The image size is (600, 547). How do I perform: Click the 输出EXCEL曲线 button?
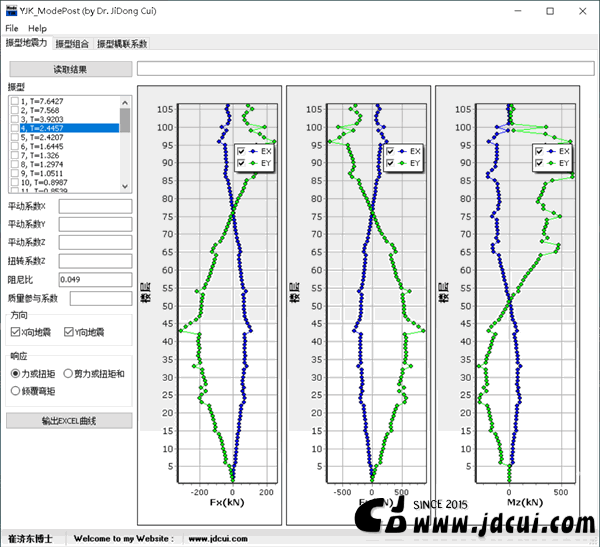69,421
